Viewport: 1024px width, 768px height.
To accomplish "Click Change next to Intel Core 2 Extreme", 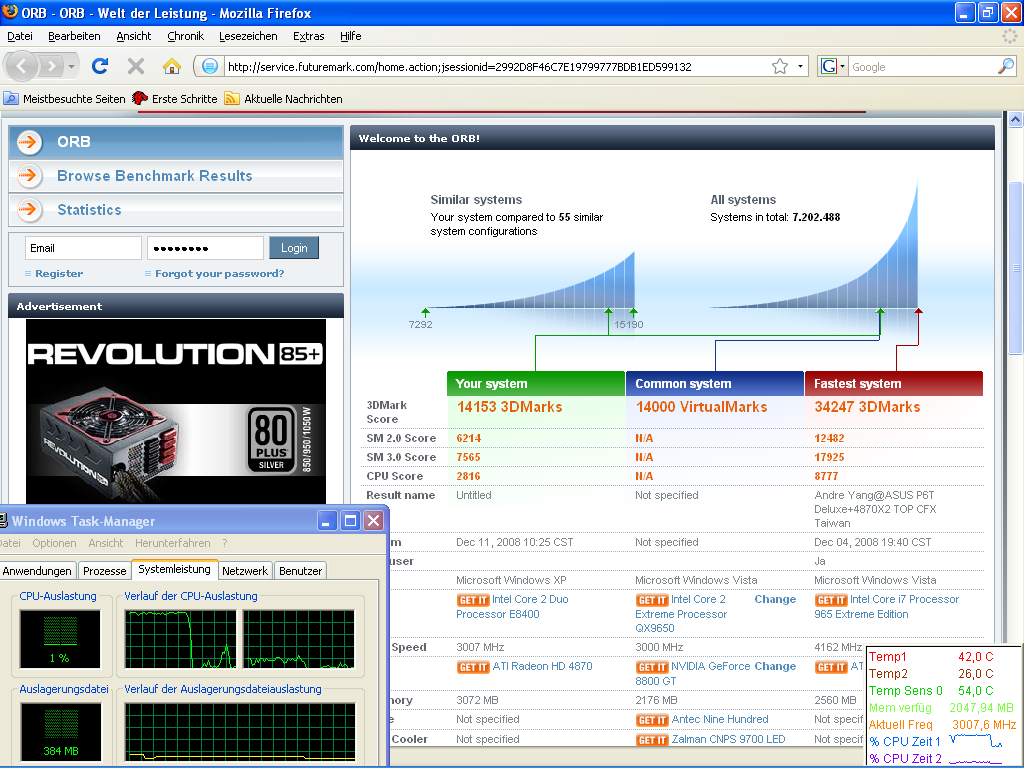I will coord(775,600).
